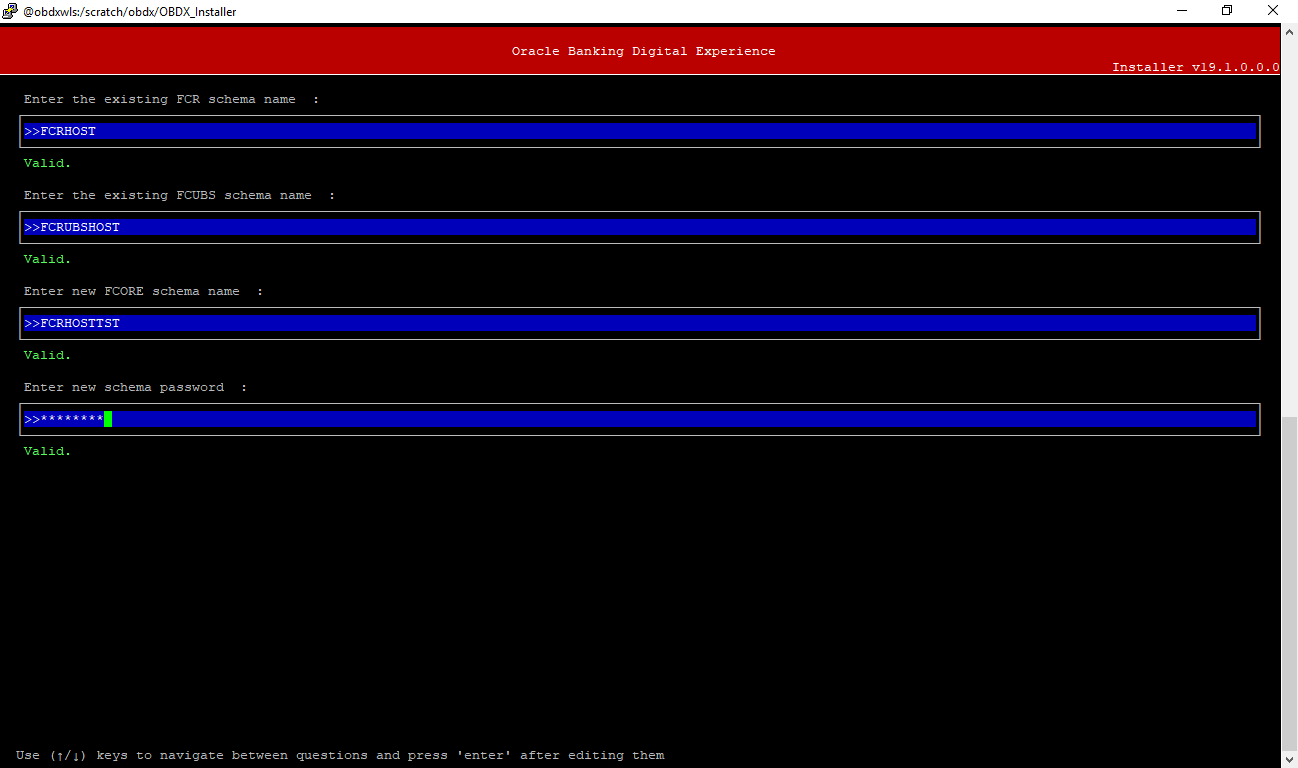Viewport: 1298px width, 768px height.
Task: Click the PuTTY icon in title bar
Action: [x=10, y=11]
